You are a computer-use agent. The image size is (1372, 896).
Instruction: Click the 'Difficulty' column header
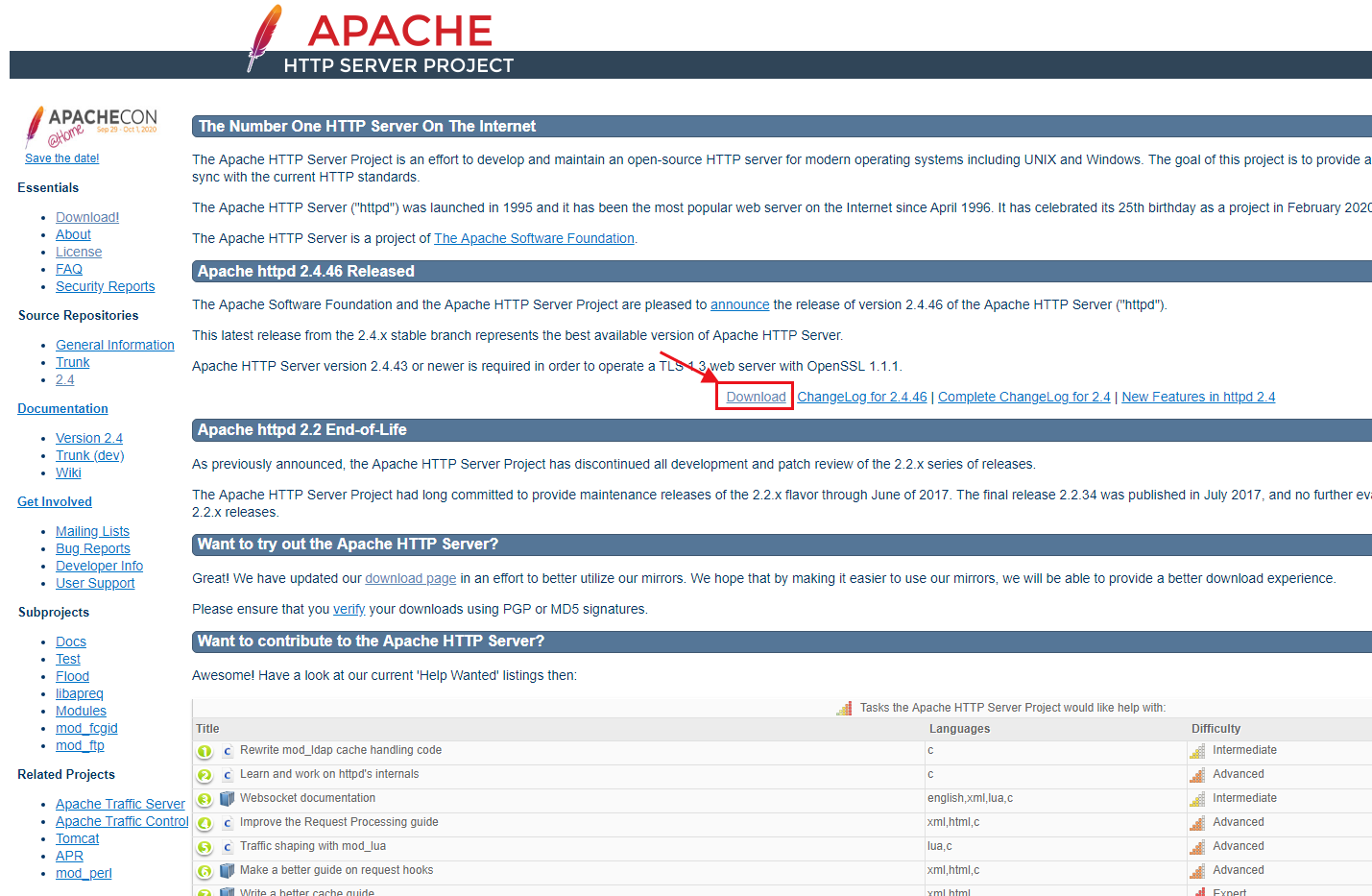tap(1216, 729)
